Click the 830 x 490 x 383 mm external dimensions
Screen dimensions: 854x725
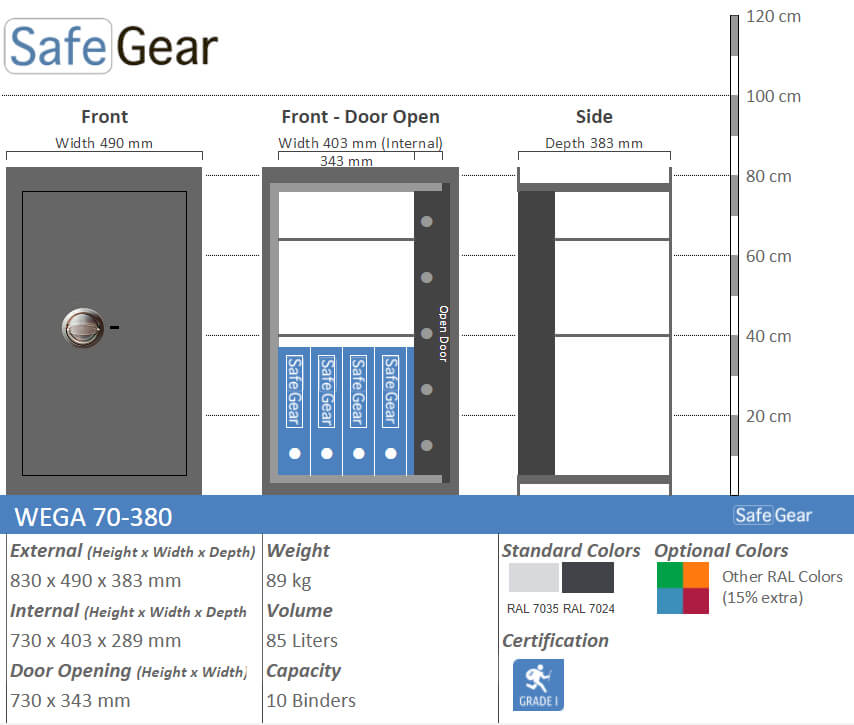(x=95, y=581)
